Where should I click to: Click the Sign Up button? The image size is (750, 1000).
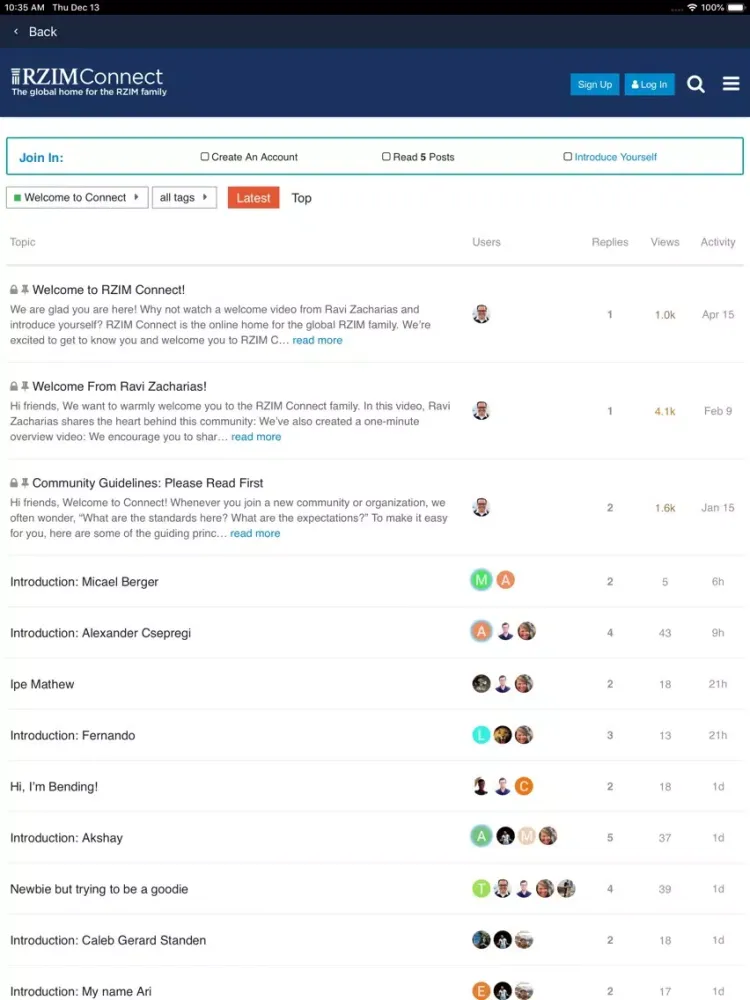point(594,84)
